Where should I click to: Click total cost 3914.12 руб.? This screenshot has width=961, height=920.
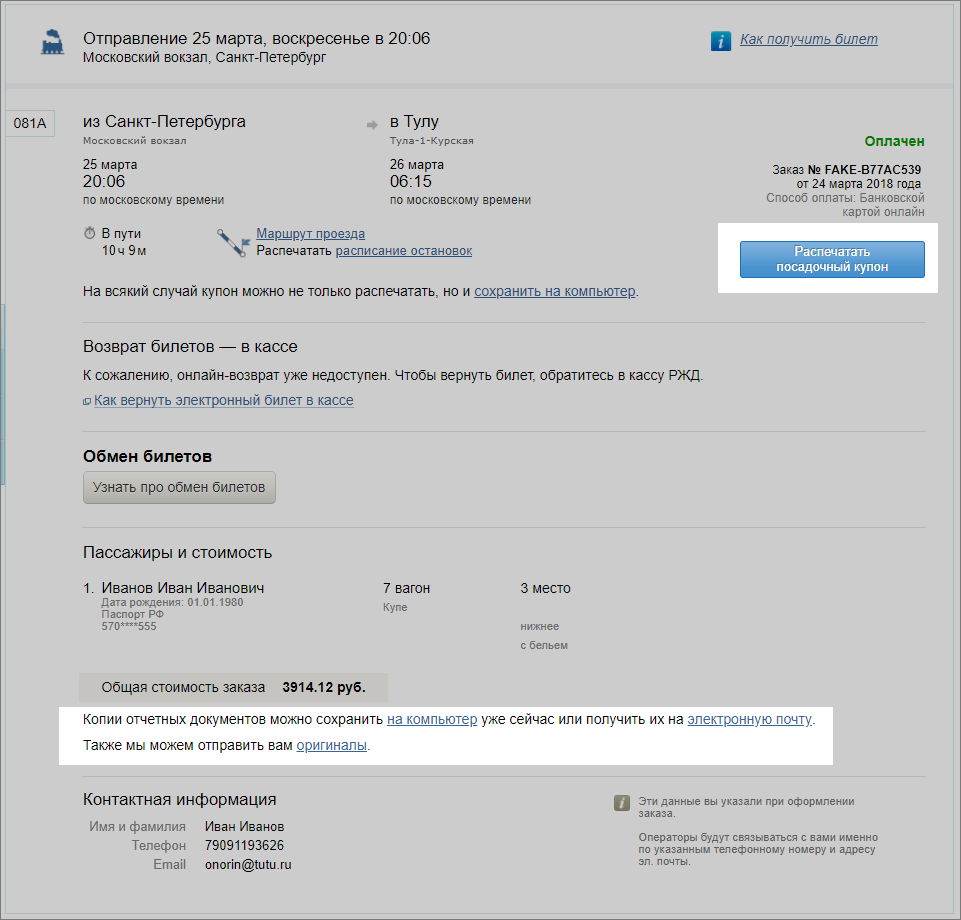click(324, 688)
